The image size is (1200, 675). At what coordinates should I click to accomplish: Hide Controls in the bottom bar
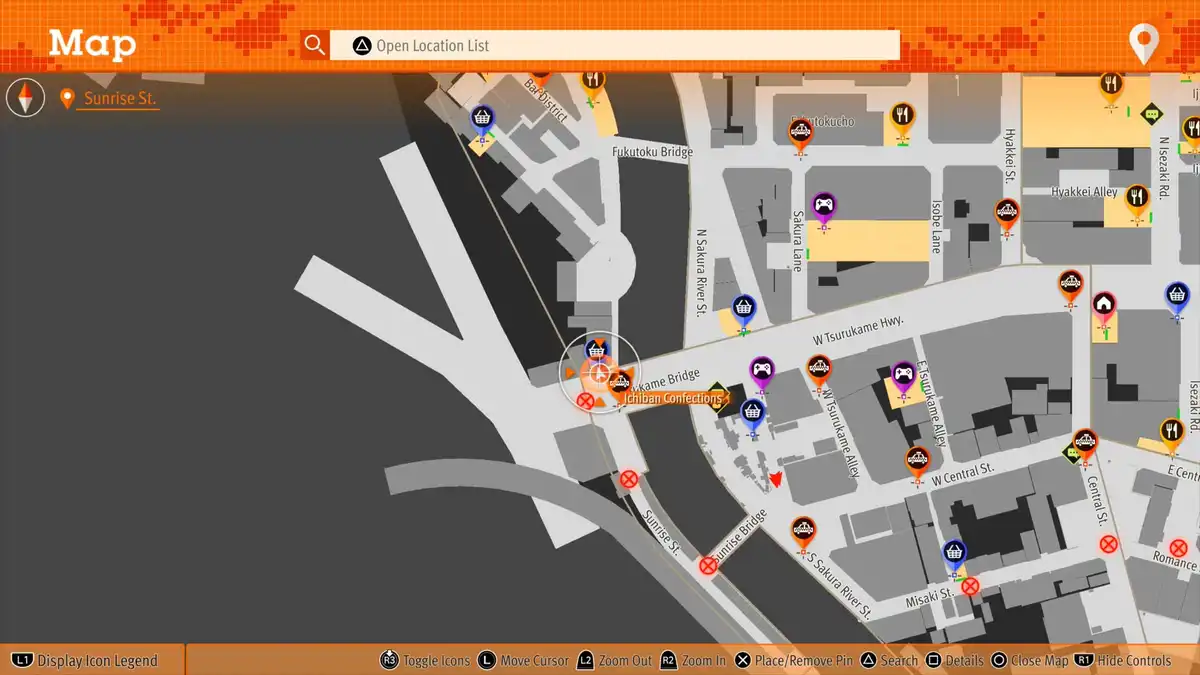[x=1122, y=660]
